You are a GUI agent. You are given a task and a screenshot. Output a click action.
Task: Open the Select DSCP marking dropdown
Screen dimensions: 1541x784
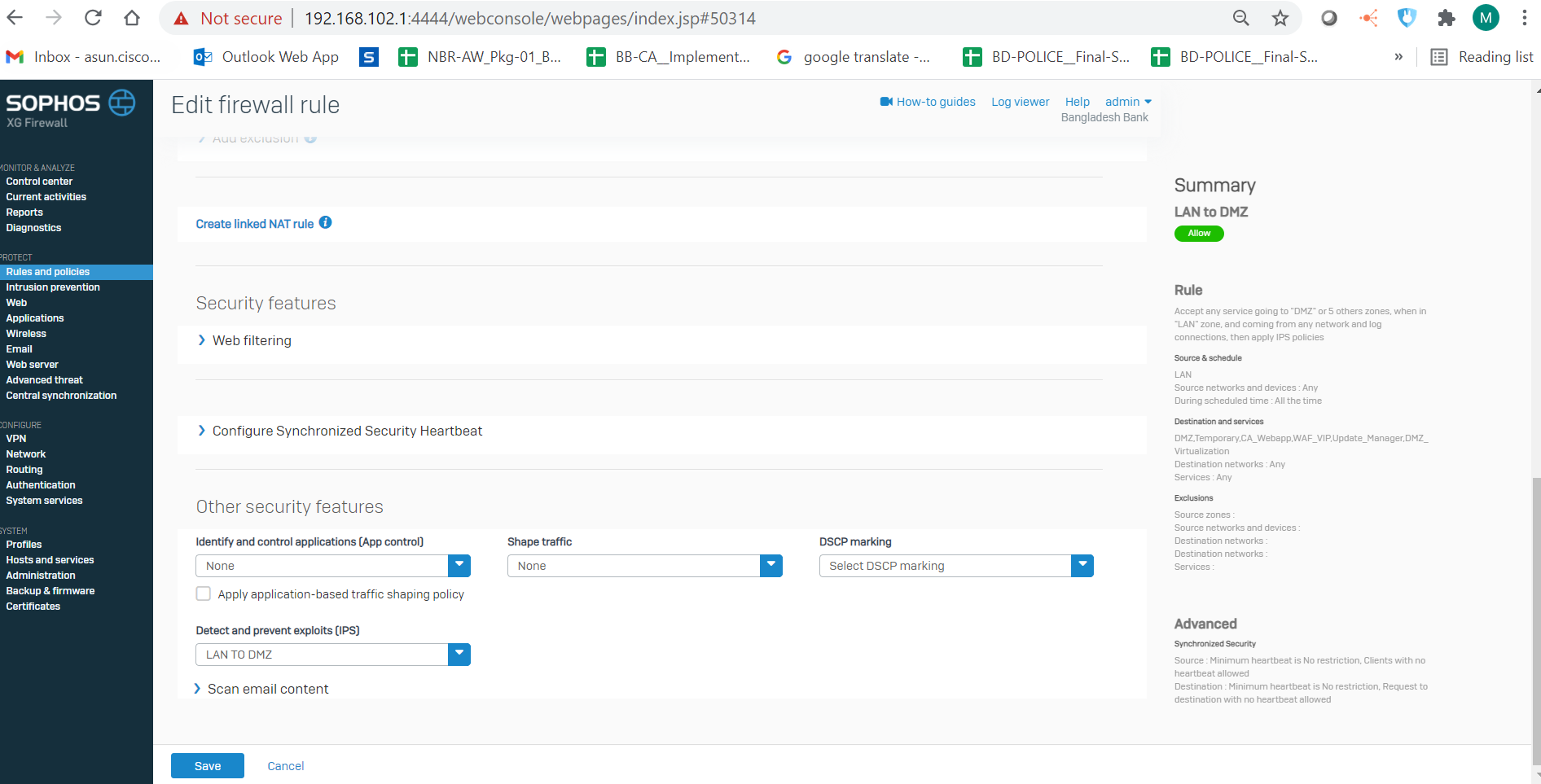coord(956,566)
